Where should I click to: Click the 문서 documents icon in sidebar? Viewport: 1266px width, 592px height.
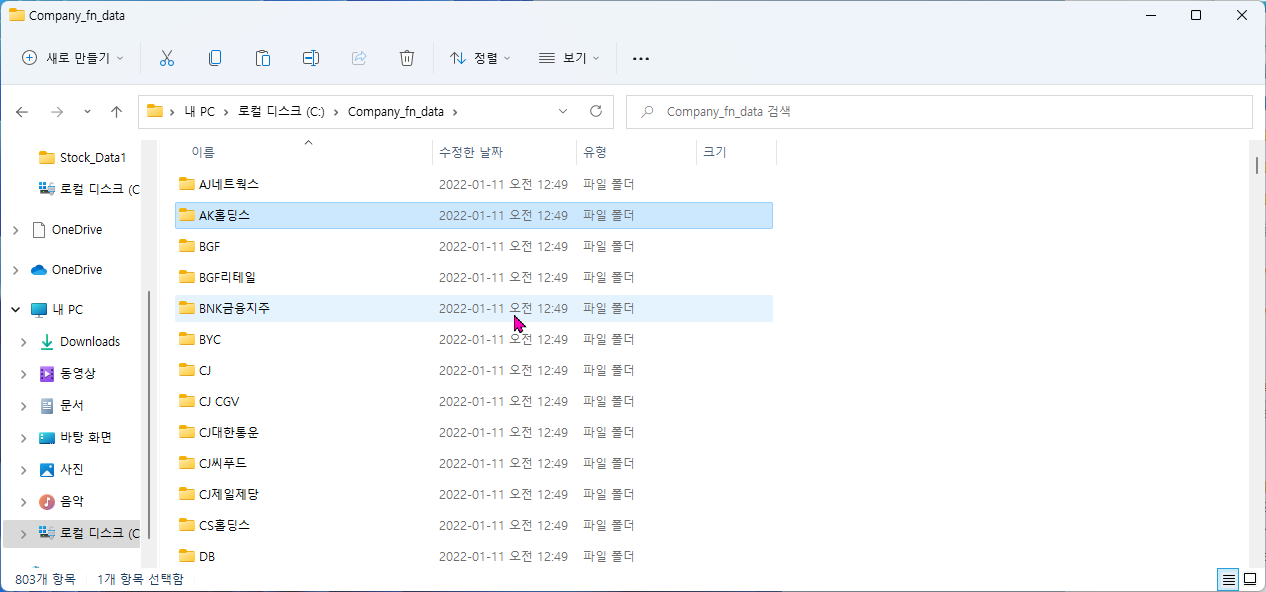coord(46,405)
